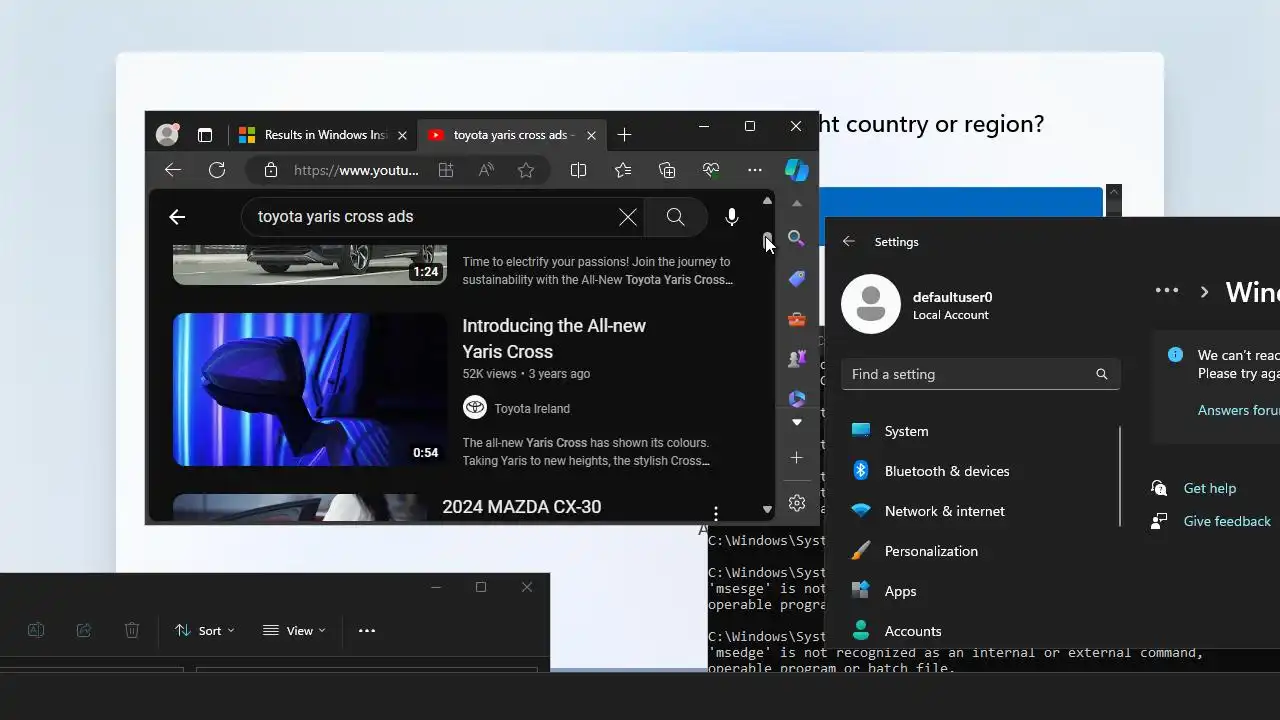Toggle Edge split screen view
This screenshot has height=720, width=1280.
578,170
